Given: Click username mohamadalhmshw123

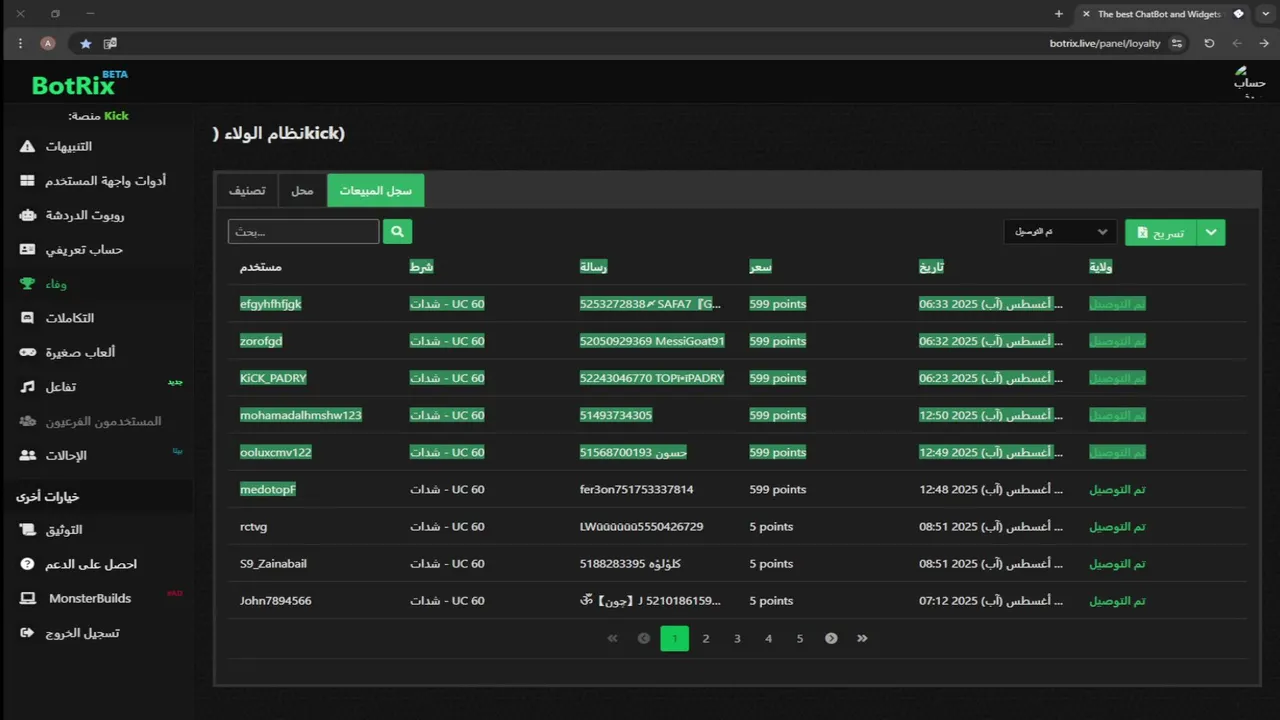Looking at the screenshot, I should (x=301, y=415).
